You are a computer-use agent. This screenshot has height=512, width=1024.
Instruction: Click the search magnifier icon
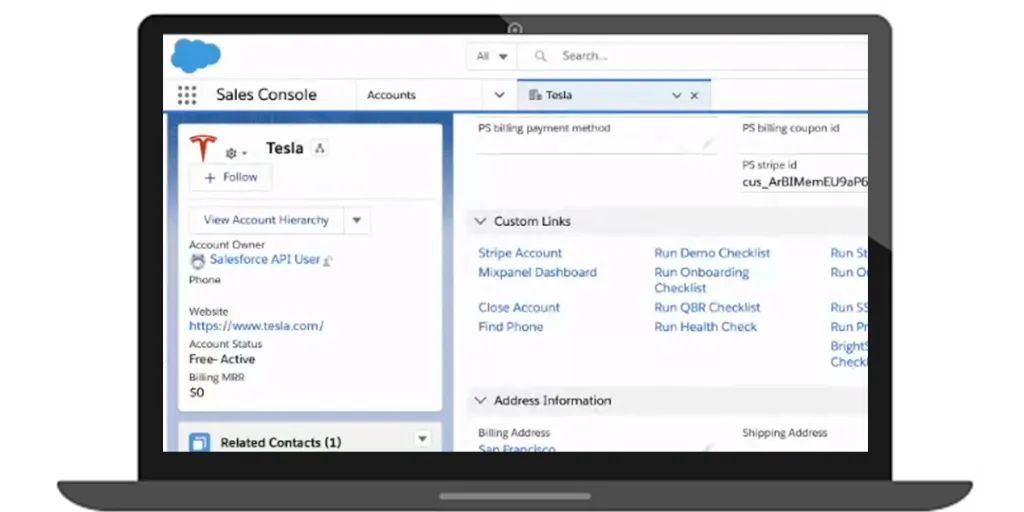point(540,56)
